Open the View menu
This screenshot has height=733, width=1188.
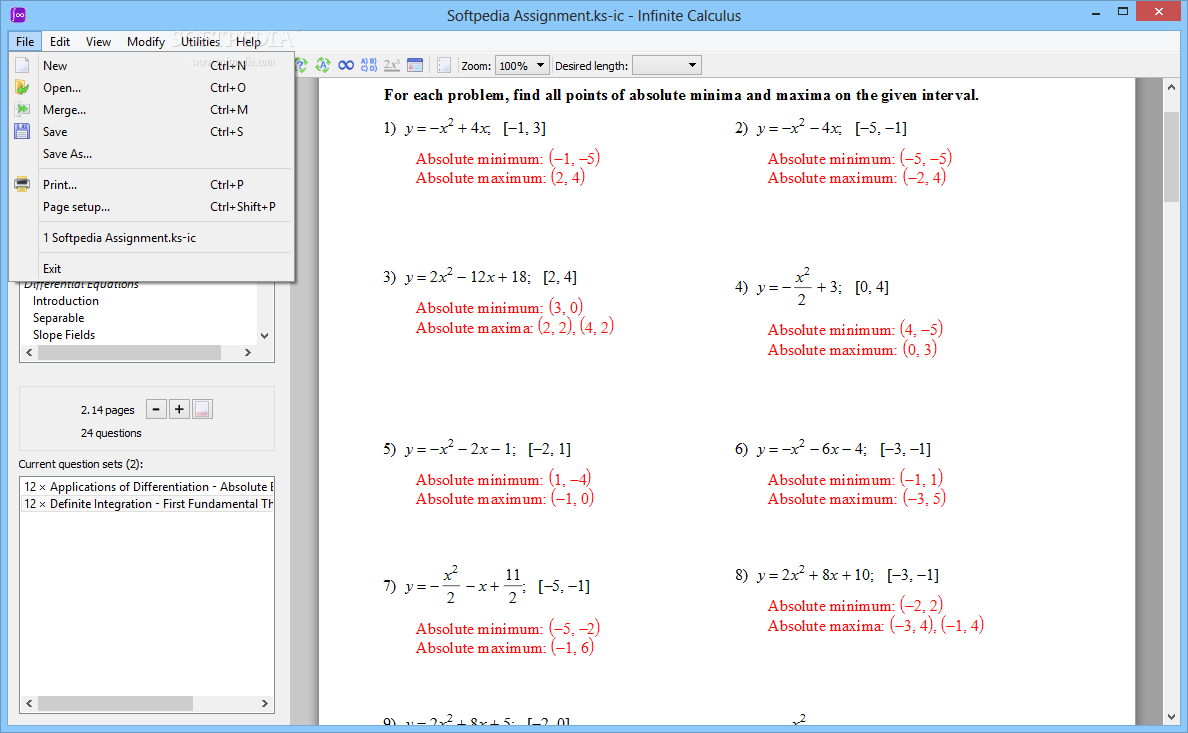(98, 42)
